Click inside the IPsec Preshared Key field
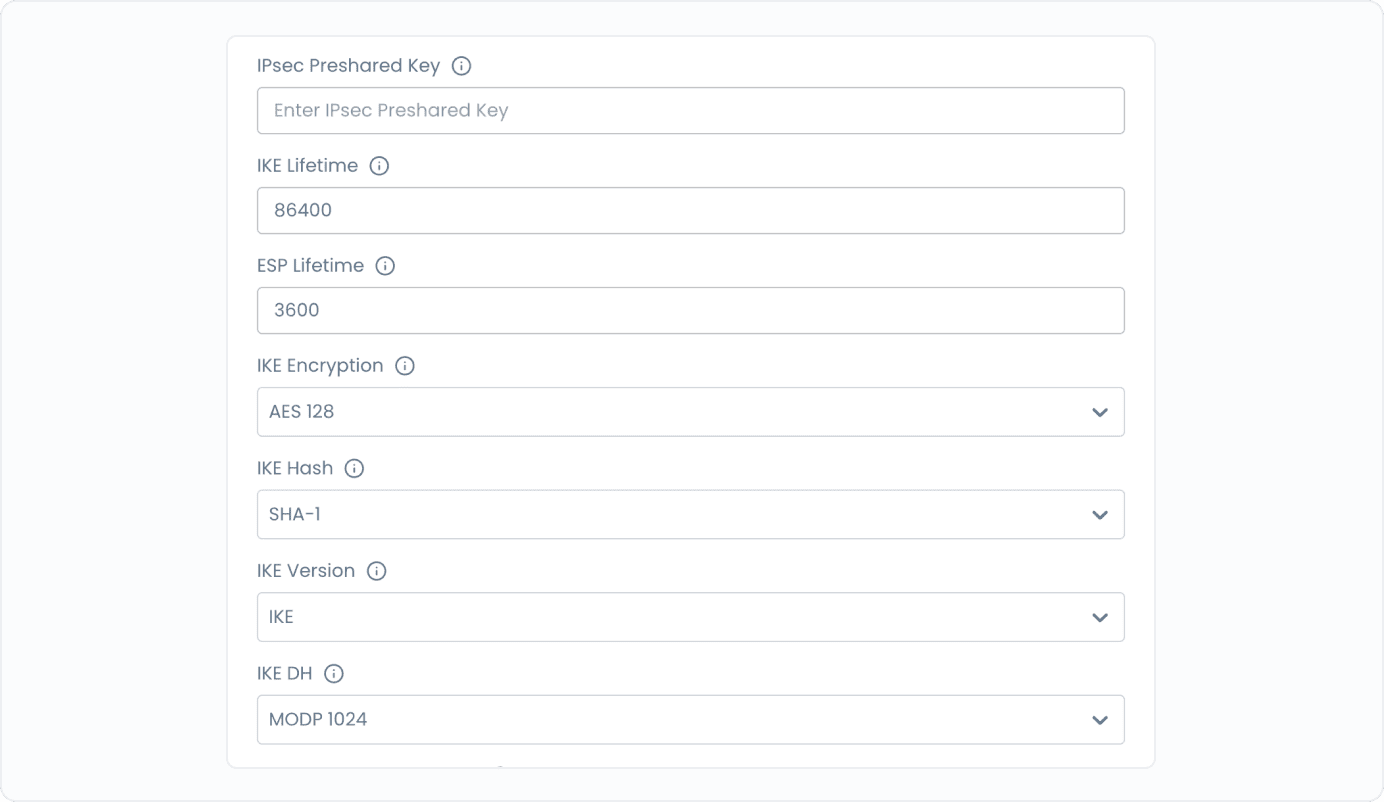The height and width of the screenshot is (802, 1384). (x=691, y=110)
